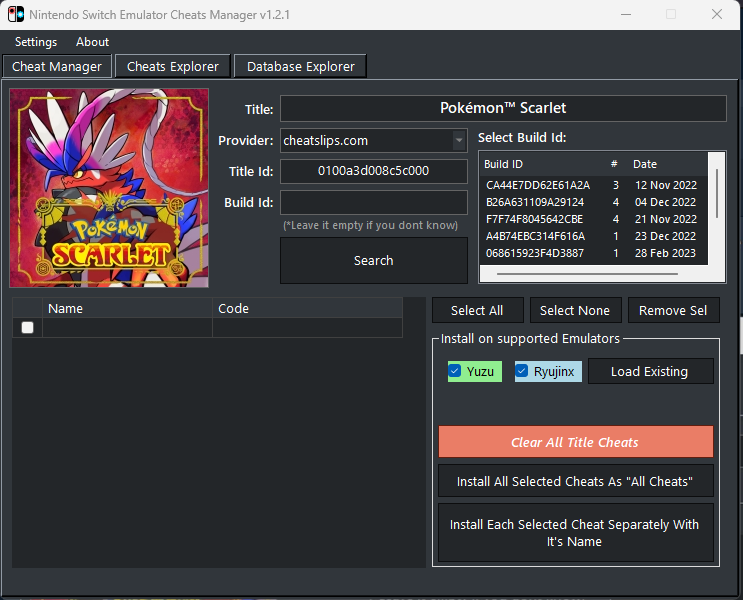Install each selected cheat separately with its name
Screen dimensions: 743x600
575,533
